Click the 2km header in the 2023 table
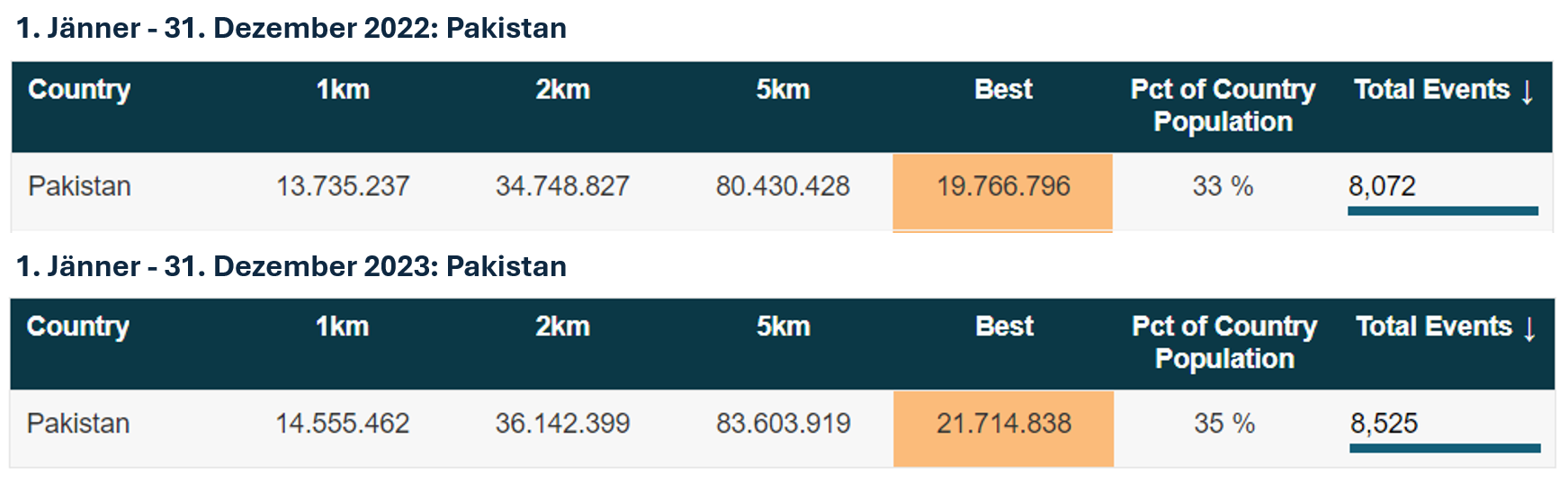 562,326
